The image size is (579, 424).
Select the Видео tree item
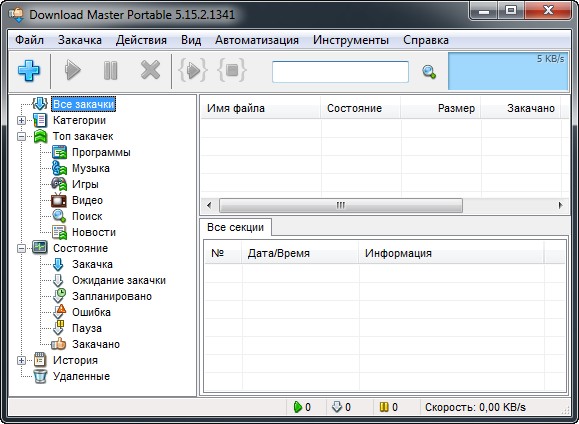coord(88,200)
